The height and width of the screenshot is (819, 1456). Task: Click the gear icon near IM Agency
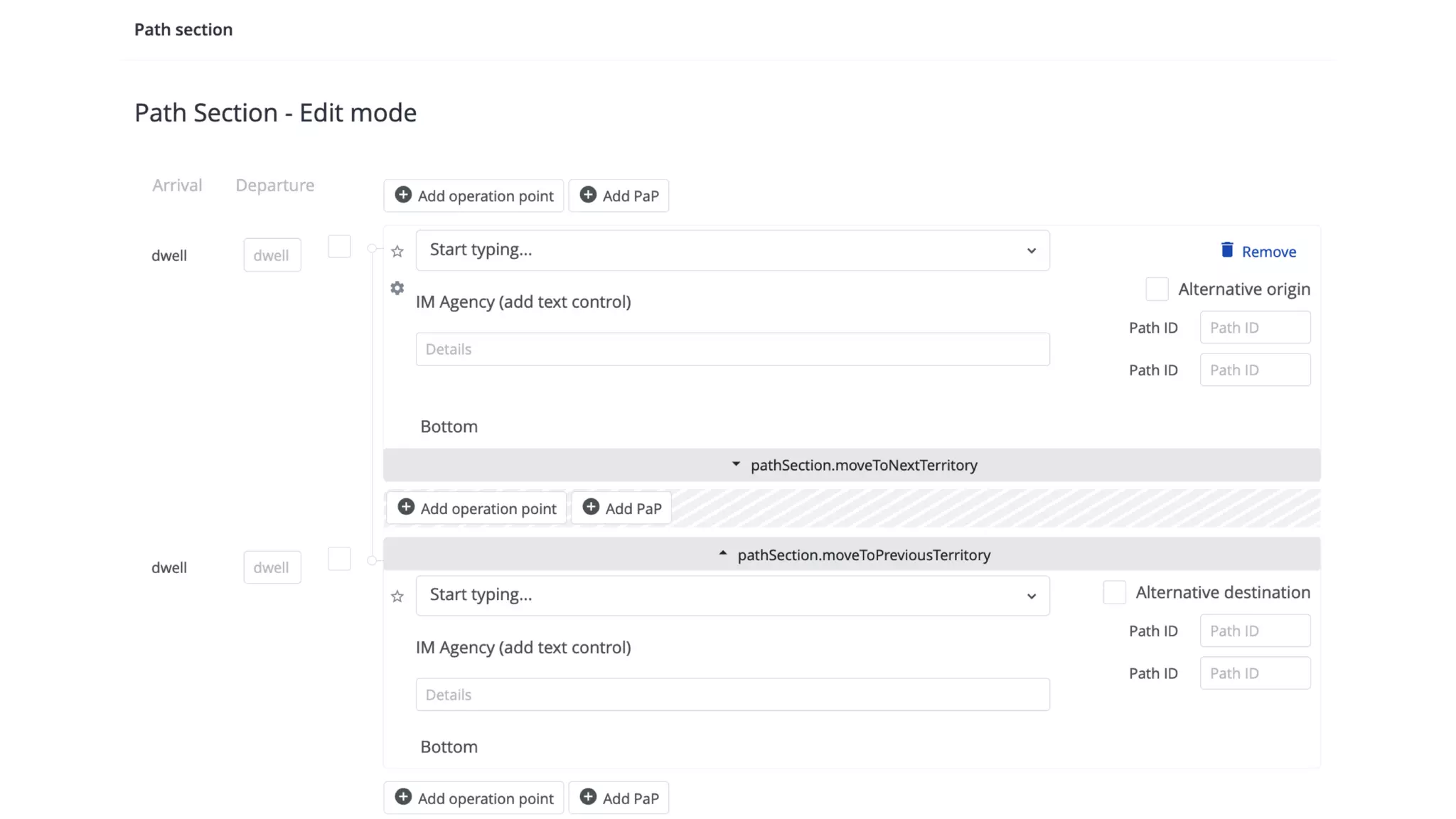[397, 288]
